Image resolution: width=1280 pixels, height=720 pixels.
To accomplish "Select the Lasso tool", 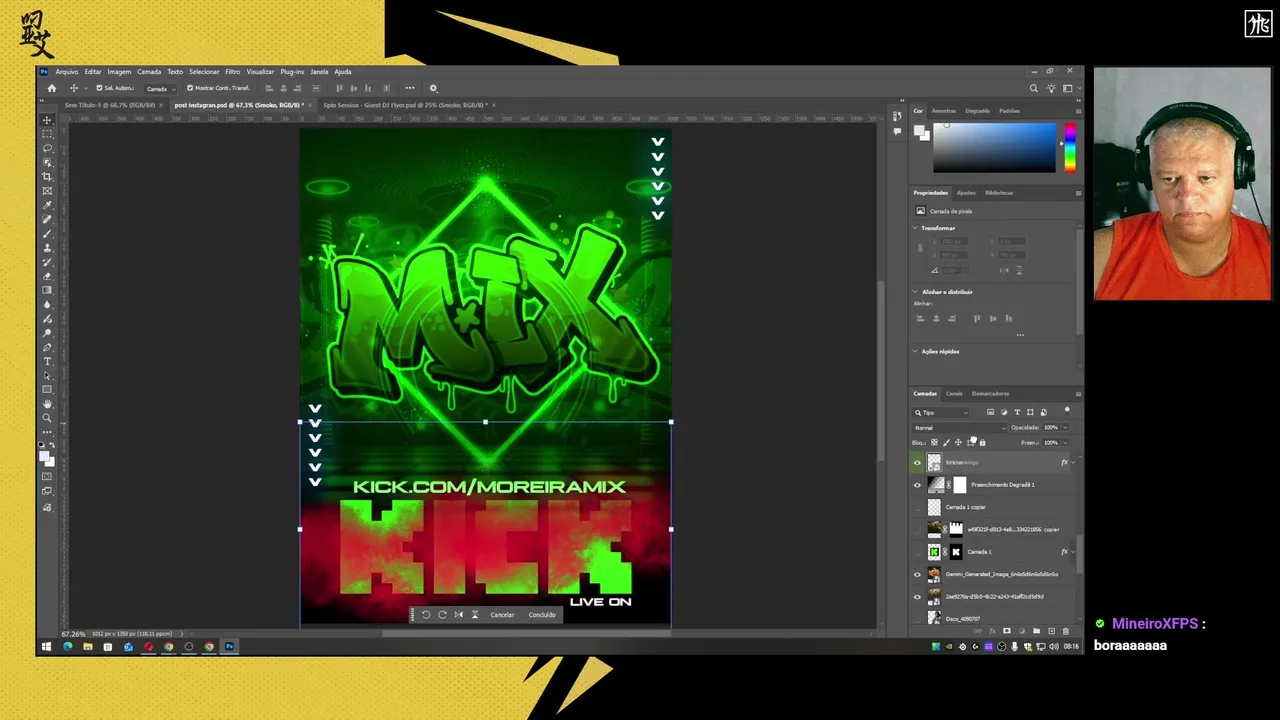I will click(x=47, y=148).
